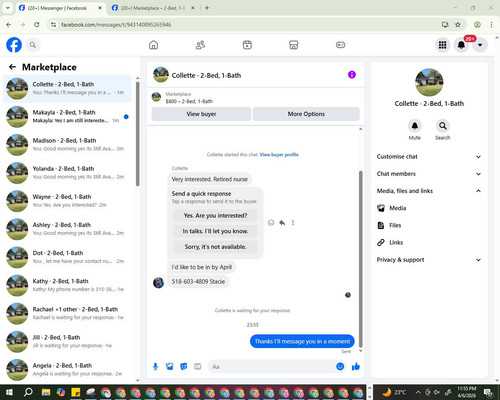Open the Facebook home logo
Viewport: 500px width, 400px height.
point(14,45)
